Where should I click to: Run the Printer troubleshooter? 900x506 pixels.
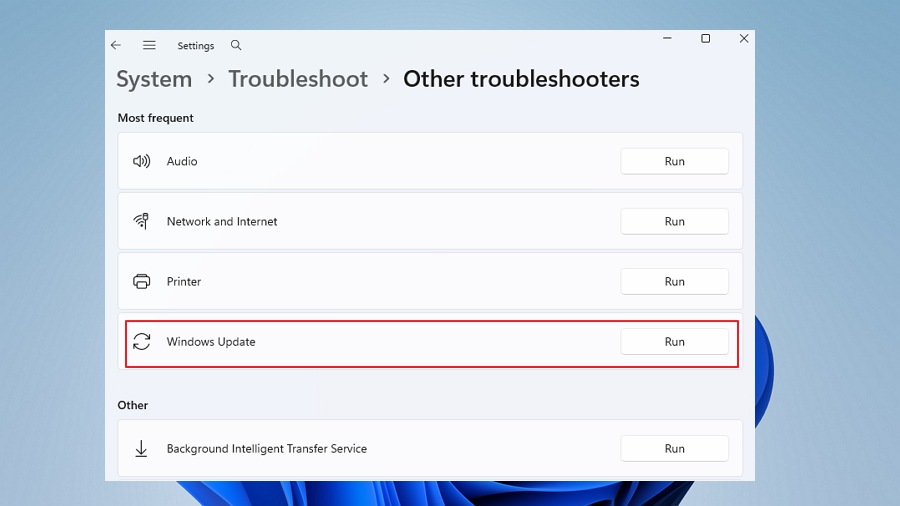click(674, 281)
